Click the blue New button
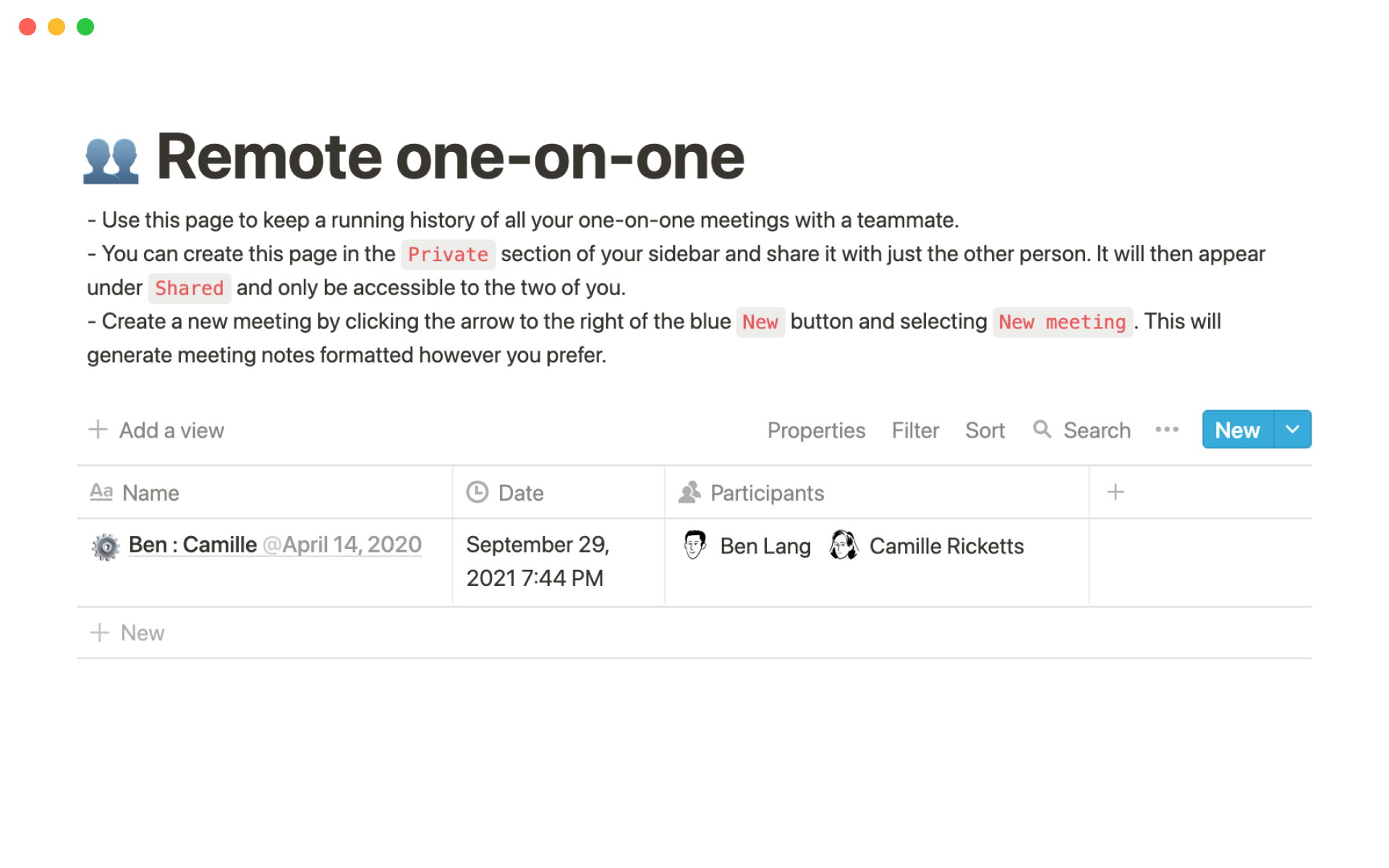This screenshot has width=1389, height=868. coord(1237,430)
